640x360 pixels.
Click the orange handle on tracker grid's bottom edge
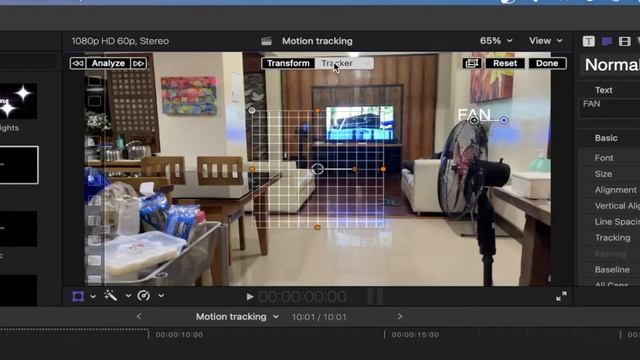point(318,227)
